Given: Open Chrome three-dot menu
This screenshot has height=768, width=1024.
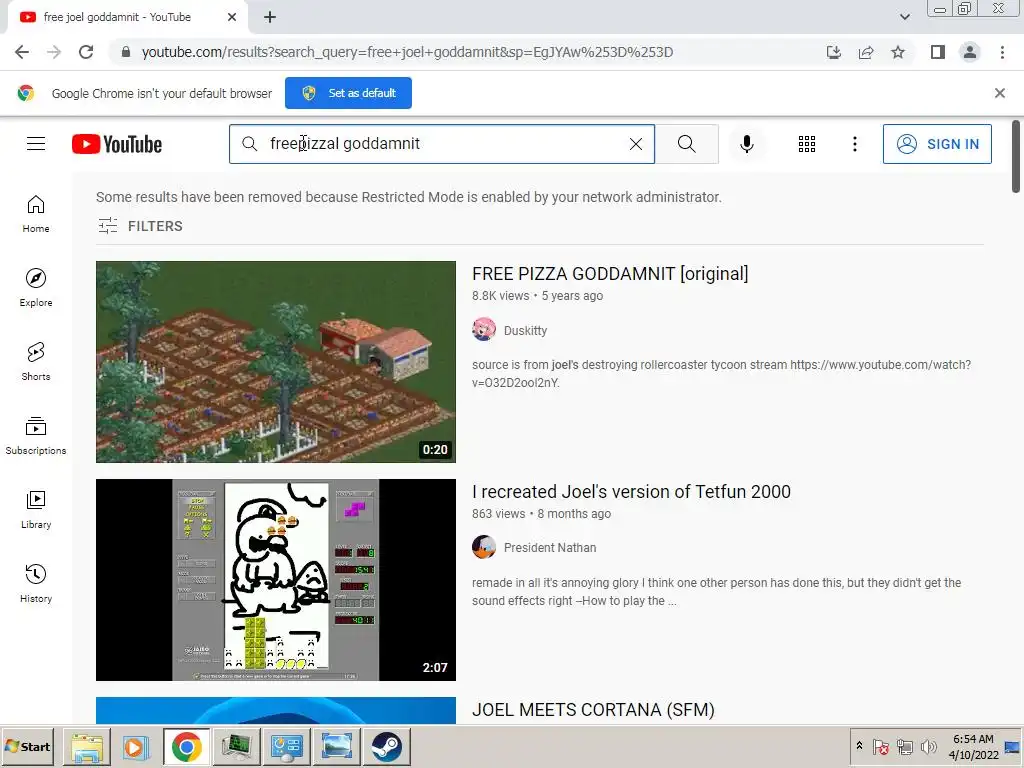Looking at the screenshot, I should click(1002, 52).
